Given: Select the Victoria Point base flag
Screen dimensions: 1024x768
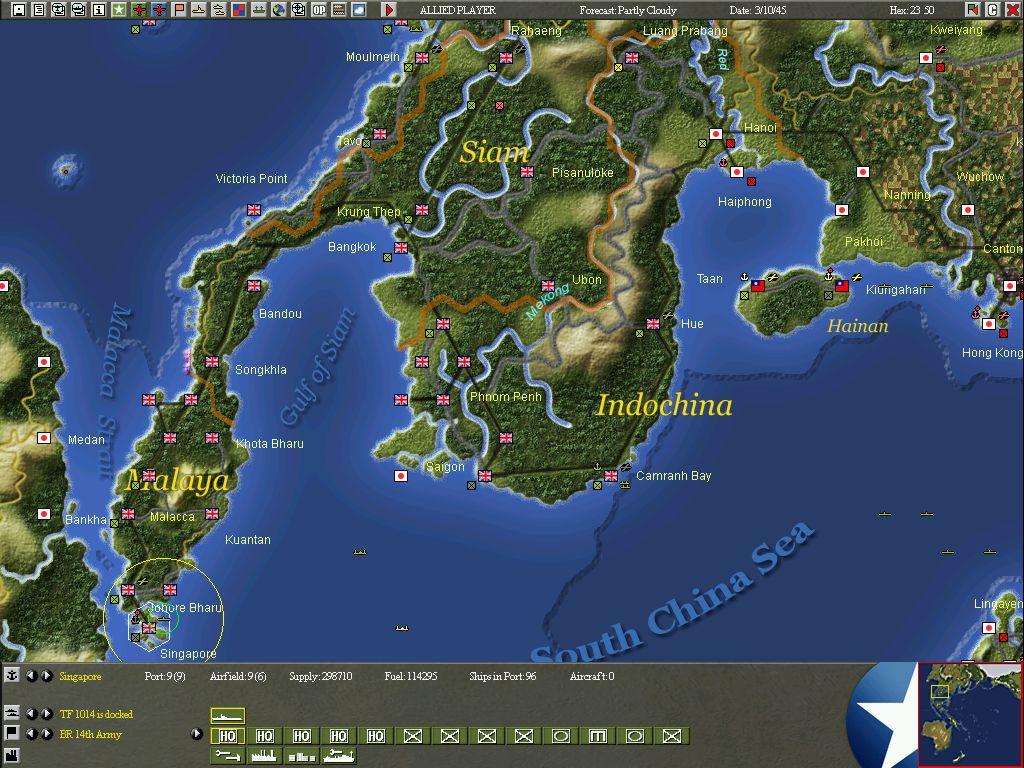Looking at the screenshot, I should pos(254,210).
